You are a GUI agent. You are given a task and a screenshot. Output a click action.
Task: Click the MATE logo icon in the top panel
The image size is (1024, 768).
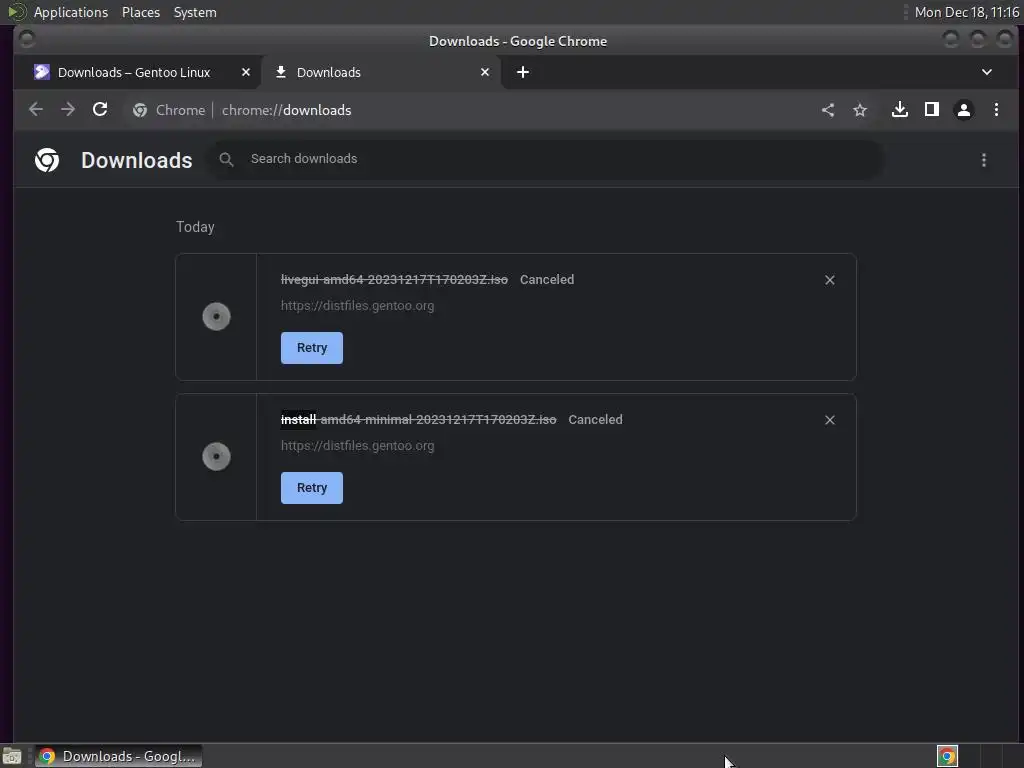(16, 12)
